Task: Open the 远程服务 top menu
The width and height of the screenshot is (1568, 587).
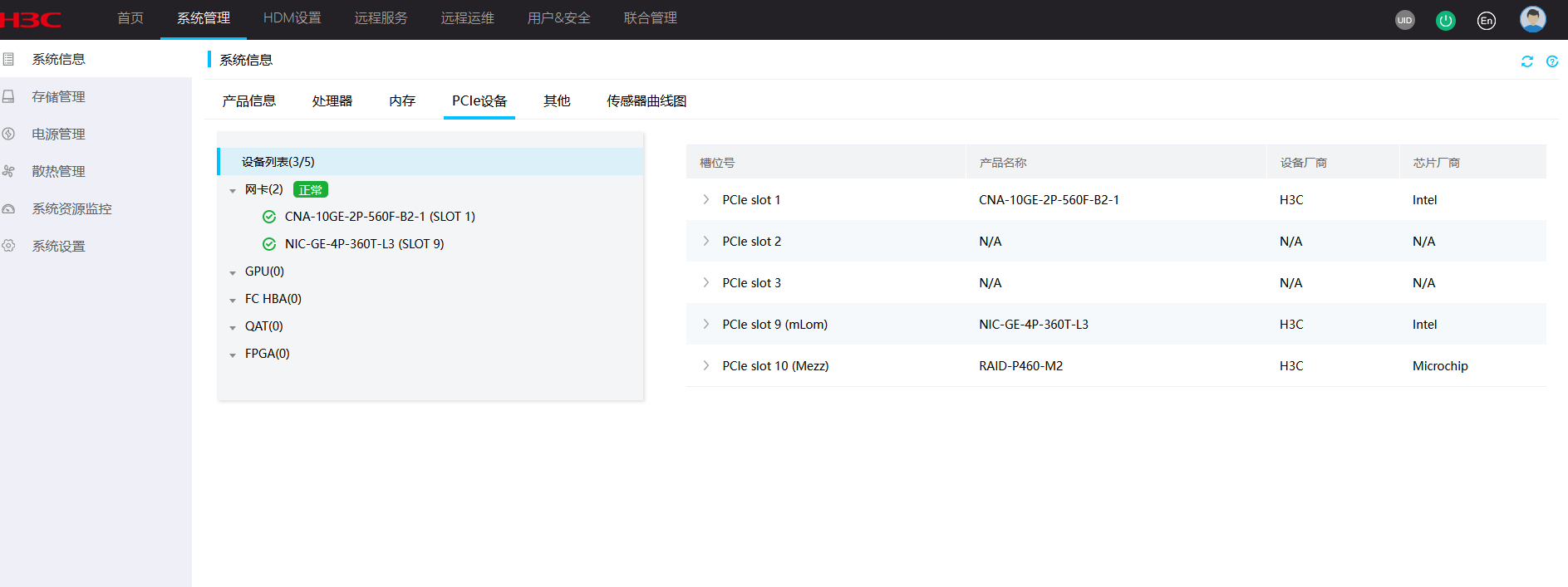Action: pos(381,18)
